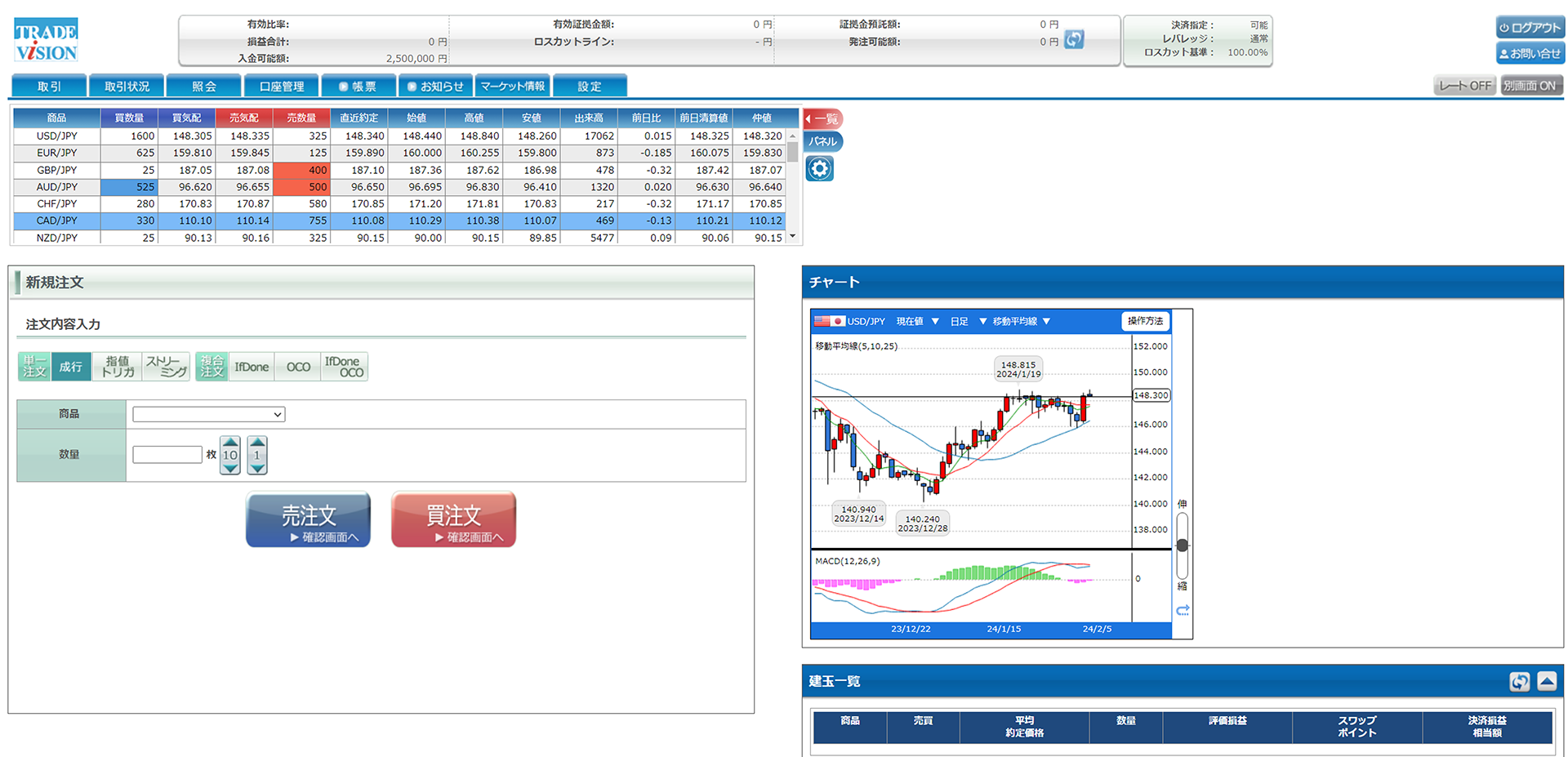This screenshot has width=1568, height=757.
Task: Click 買注文 buy order button
Action: [453, 519]
